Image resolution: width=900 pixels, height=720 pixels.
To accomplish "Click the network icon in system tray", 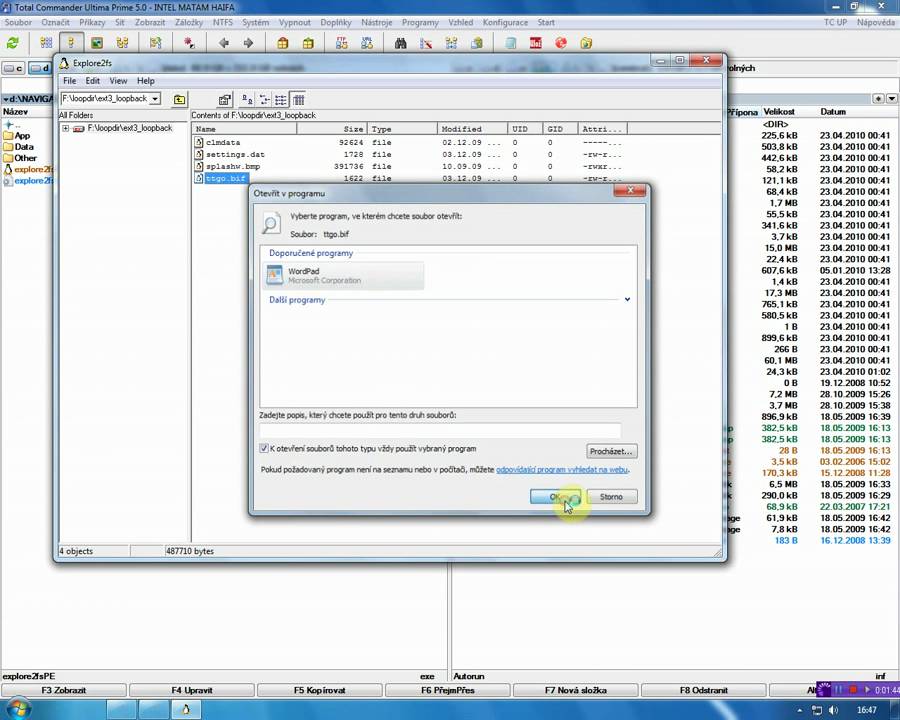I will [x=817, y=710].
